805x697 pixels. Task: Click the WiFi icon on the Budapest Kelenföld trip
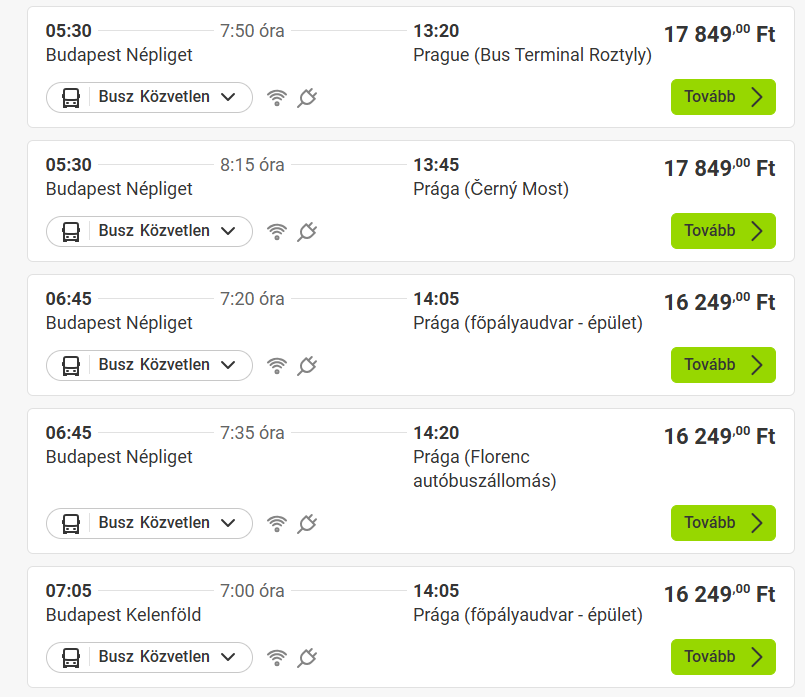[276, 657]
